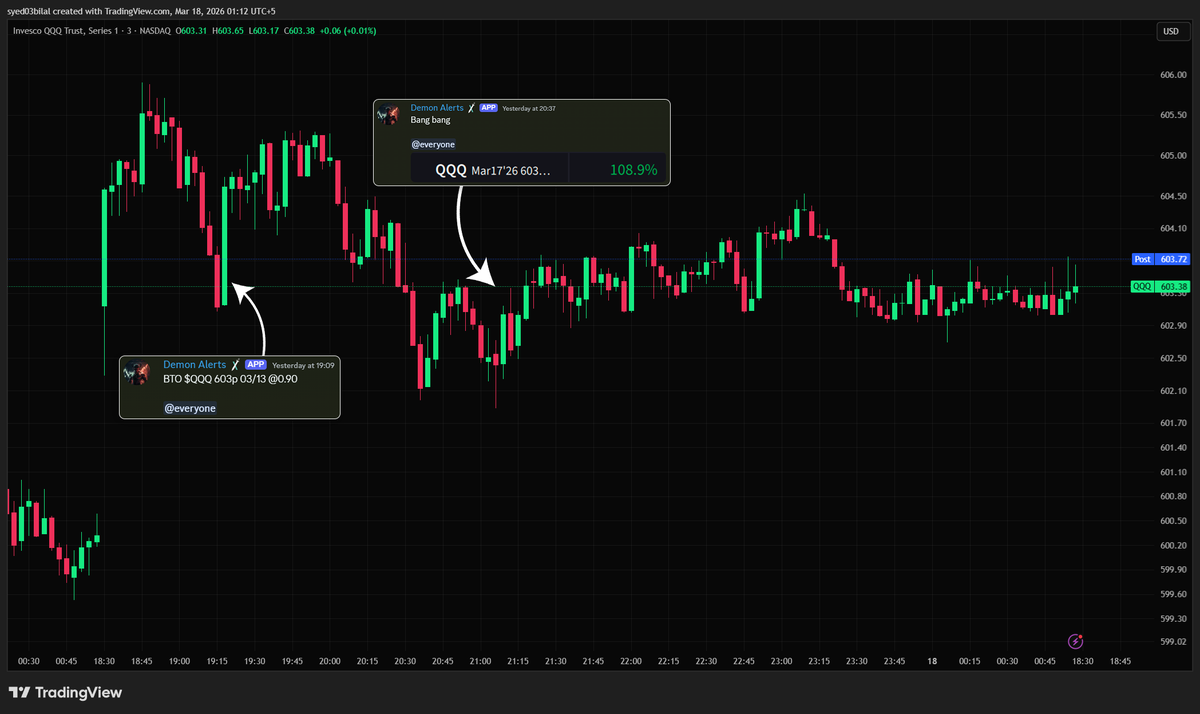Click the 19:00 time axis label
The image size is (1200, 714).
pos(179,661)
